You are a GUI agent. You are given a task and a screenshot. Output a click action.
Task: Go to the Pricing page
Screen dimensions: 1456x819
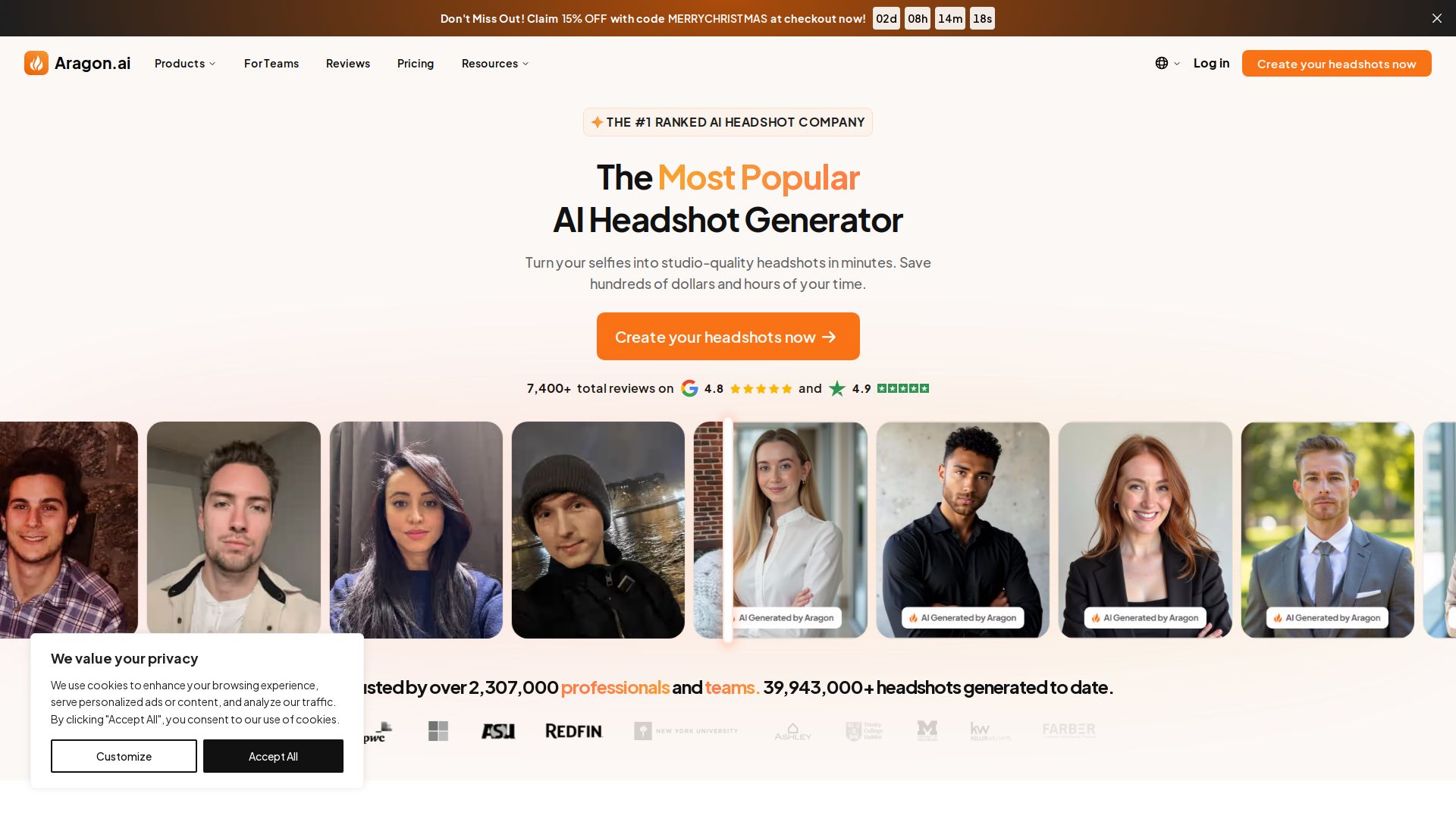[416, 64]
